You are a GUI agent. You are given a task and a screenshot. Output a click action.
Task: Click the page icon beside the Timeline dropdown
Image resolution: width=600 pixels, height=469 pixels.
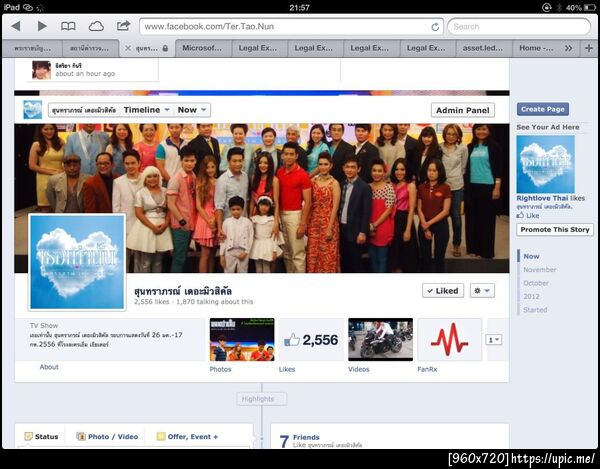(33, 110)
